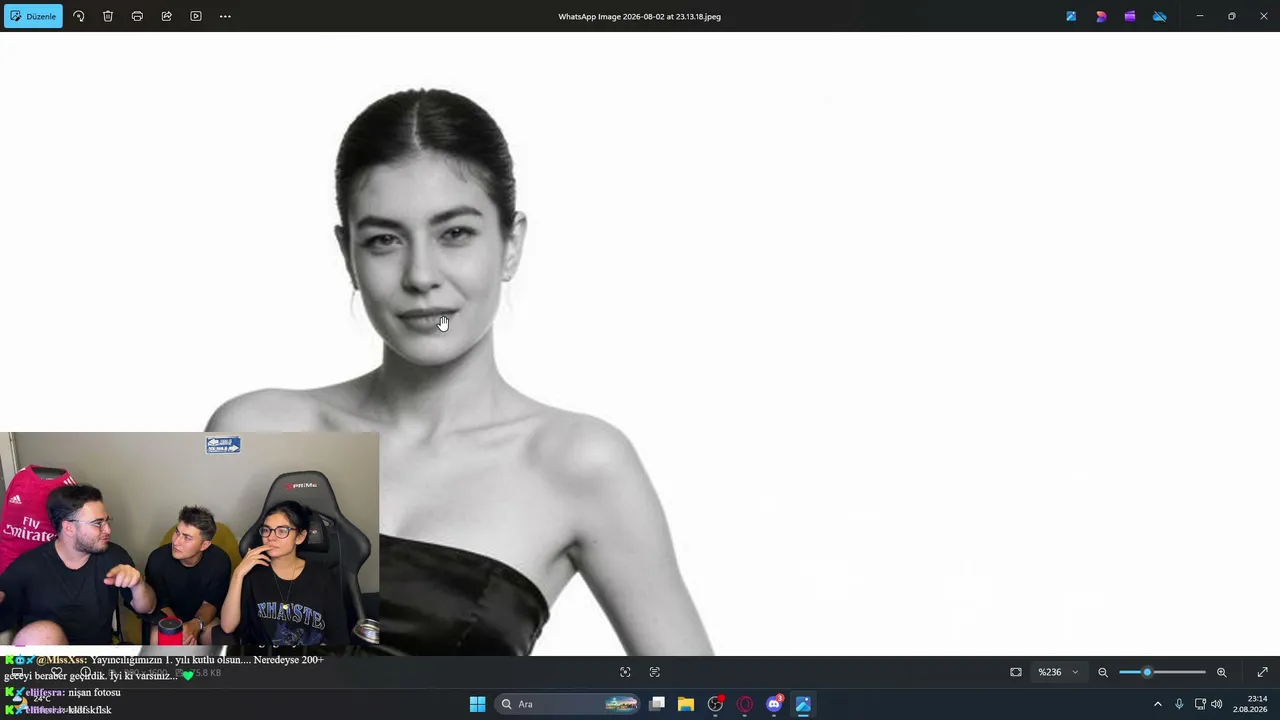Screen dimensions: 1280x720
Task: Restore down the Photos window
Action: 1232,16
